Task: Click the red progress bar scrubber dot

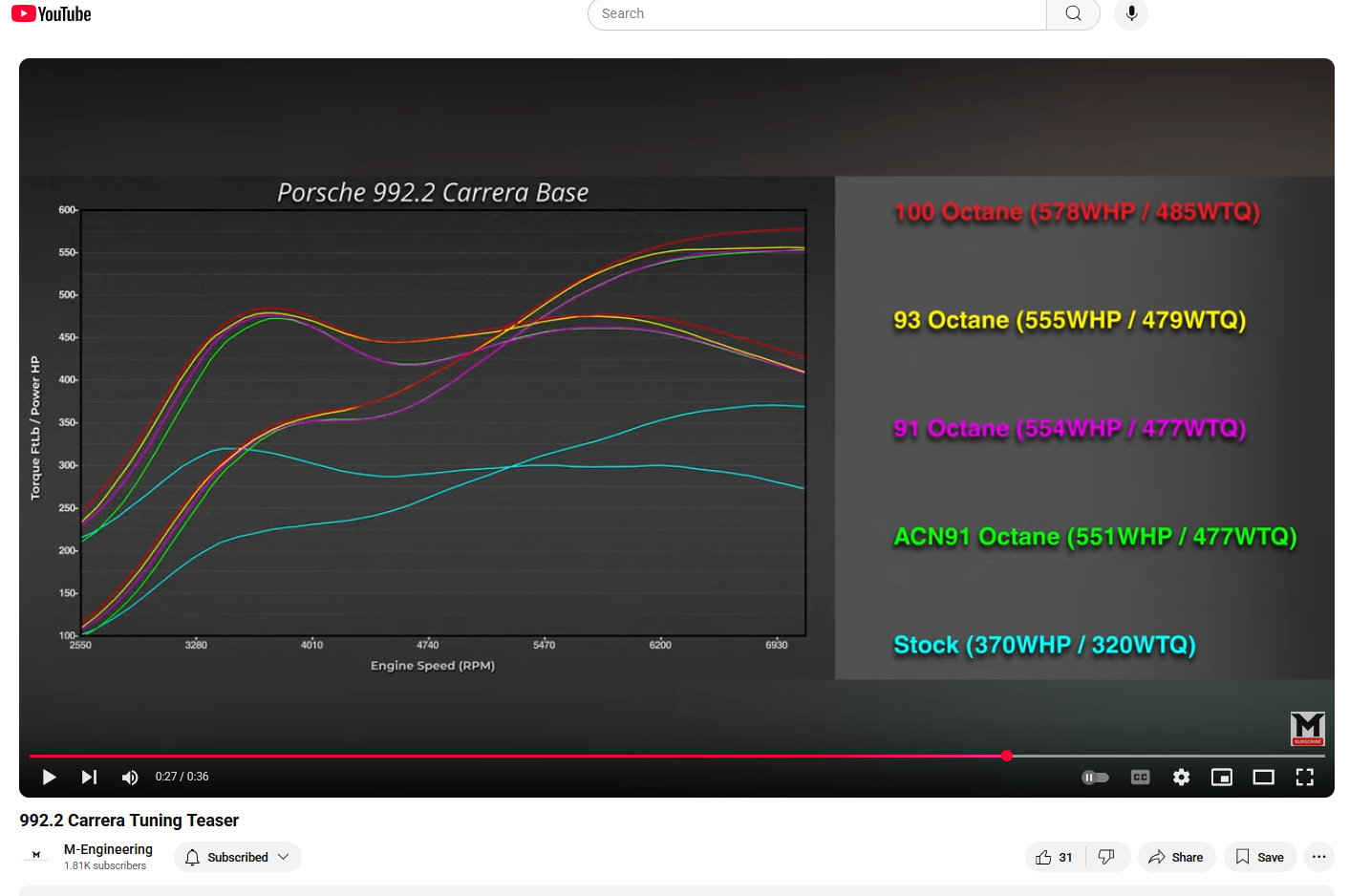Action: pos(1007,756)
